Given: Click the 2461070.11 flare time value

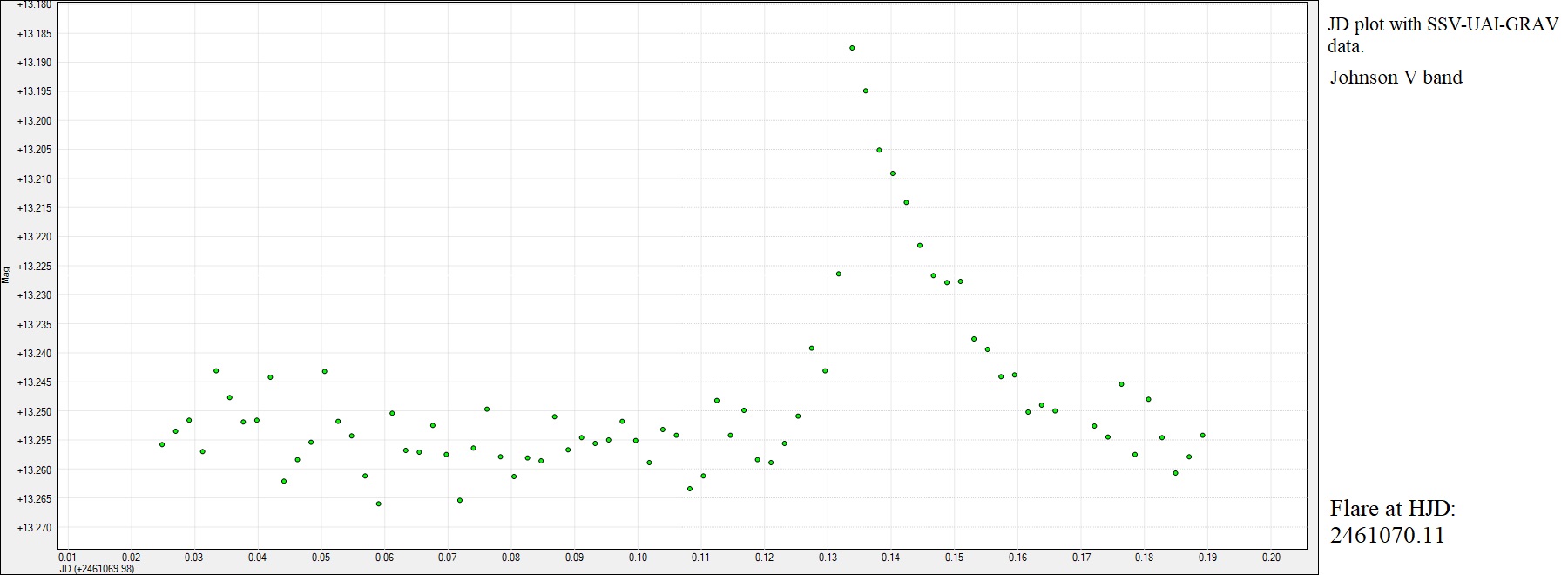Looking at the screenshot, I should [x=1387, y=535].
